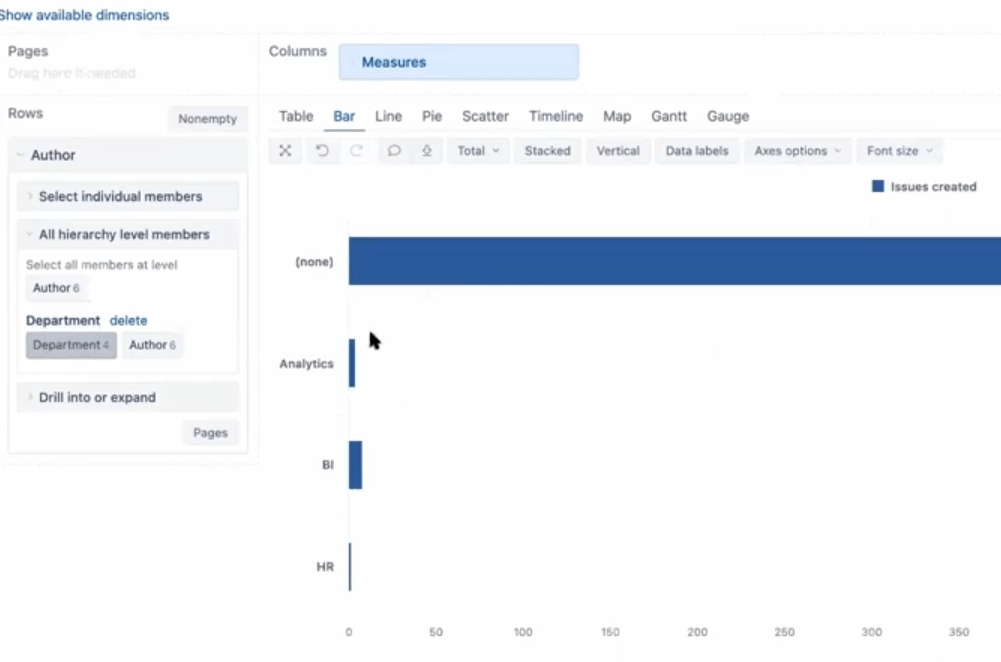Toggle the Stacked bar option
1001x662 pixels.
547,151
